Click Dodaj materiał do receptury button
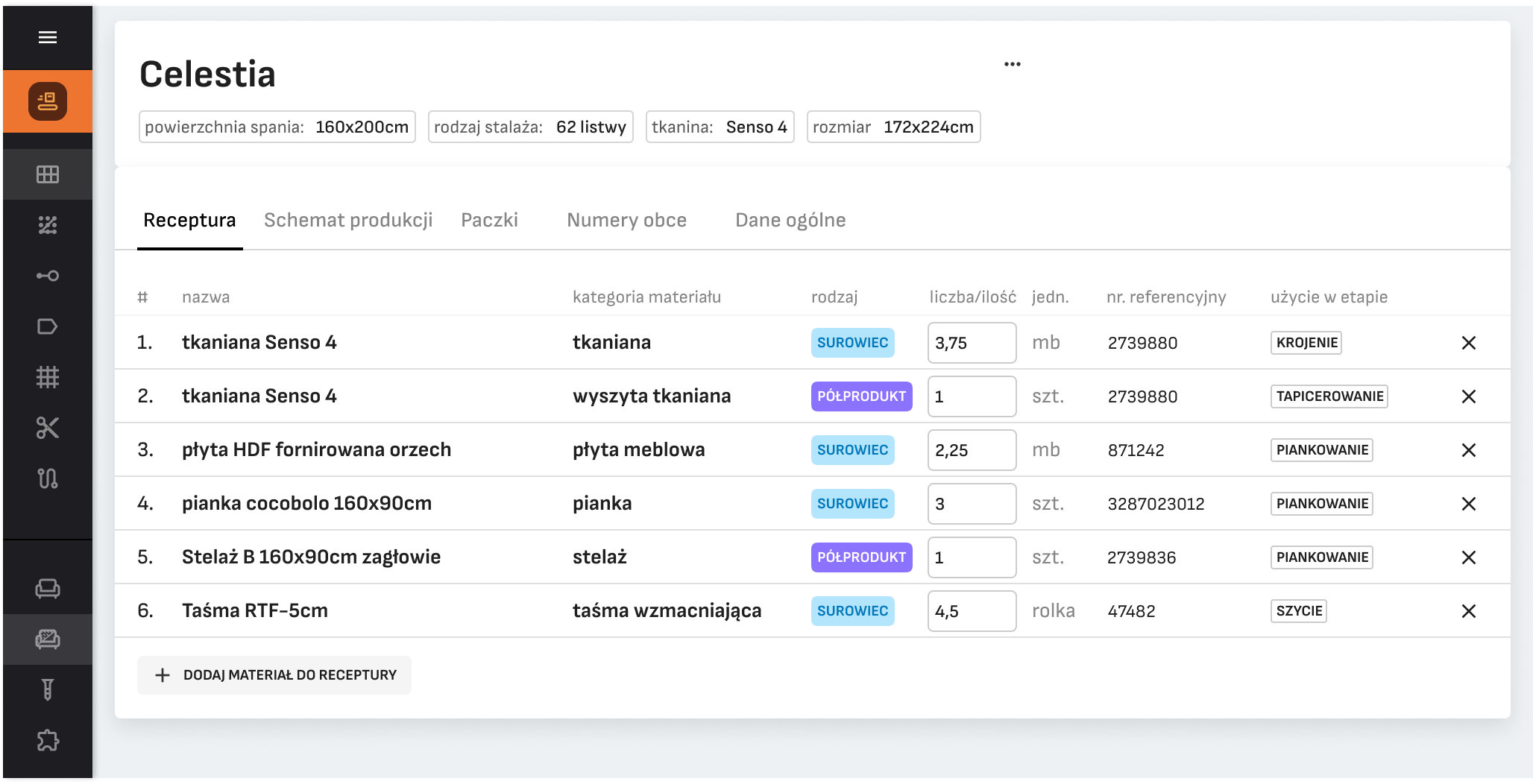 point(274,675)
